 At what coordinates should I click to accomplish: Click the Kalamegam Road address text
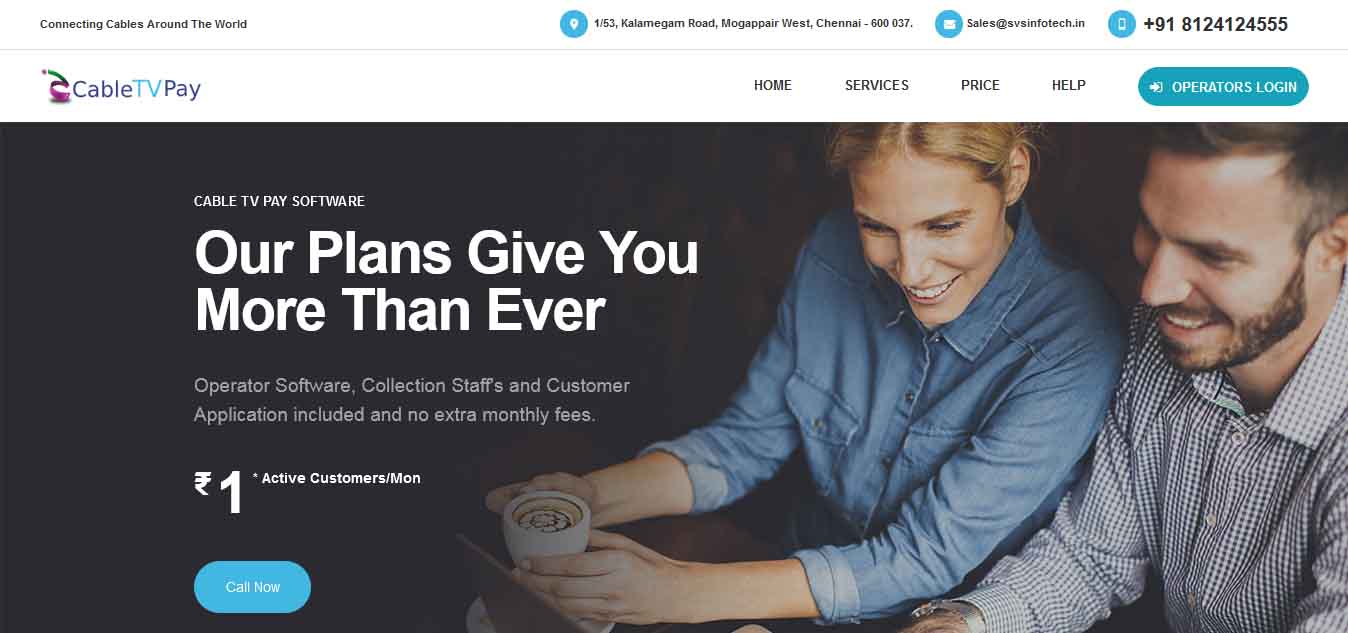(753, 23)
